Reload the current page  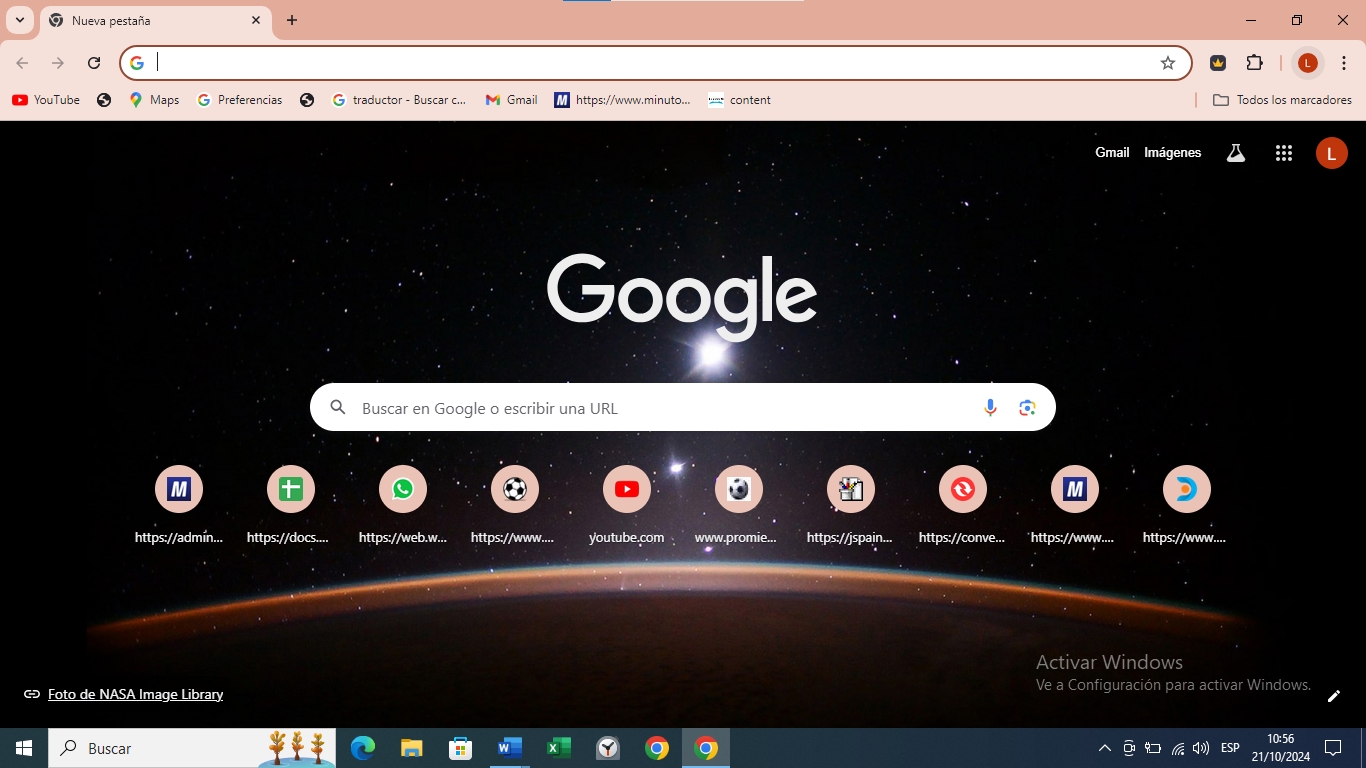(x=94, y=63)
